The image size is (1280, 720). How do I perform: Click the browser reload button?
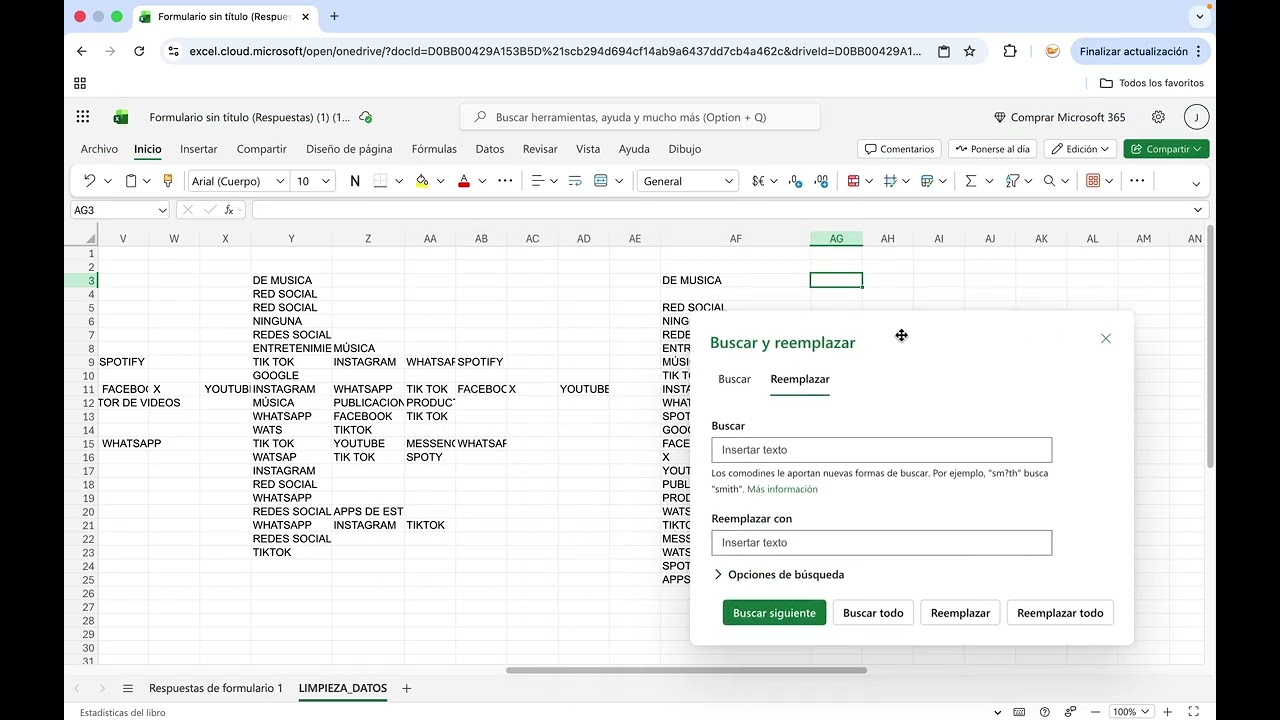[x=139, y=51]
